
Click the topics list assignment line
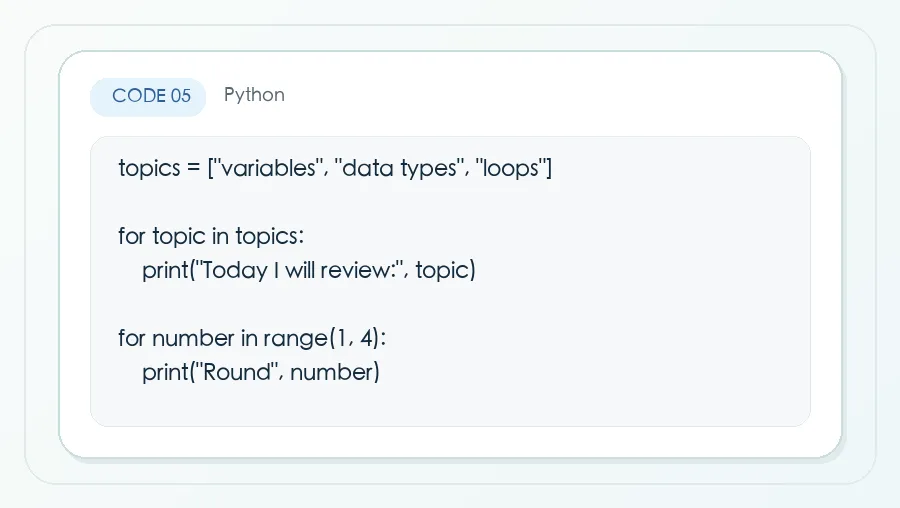(x=335, y=168)
